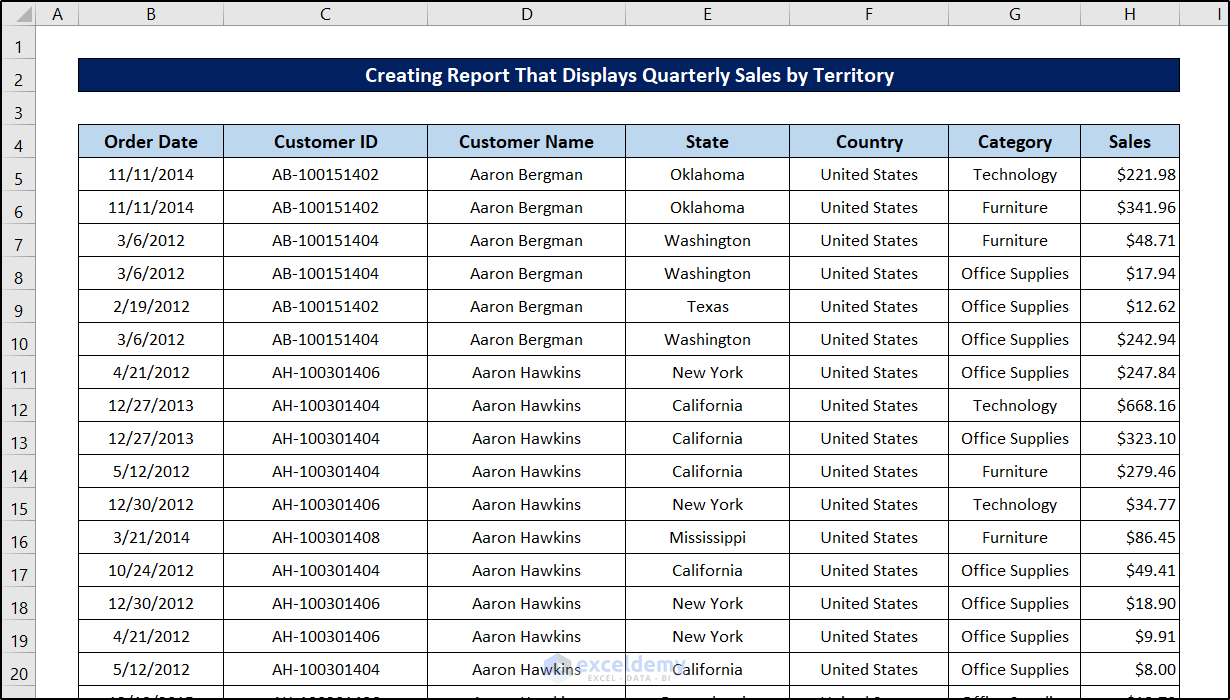Click the cell containing $221.98

[x=1129, y=174]
